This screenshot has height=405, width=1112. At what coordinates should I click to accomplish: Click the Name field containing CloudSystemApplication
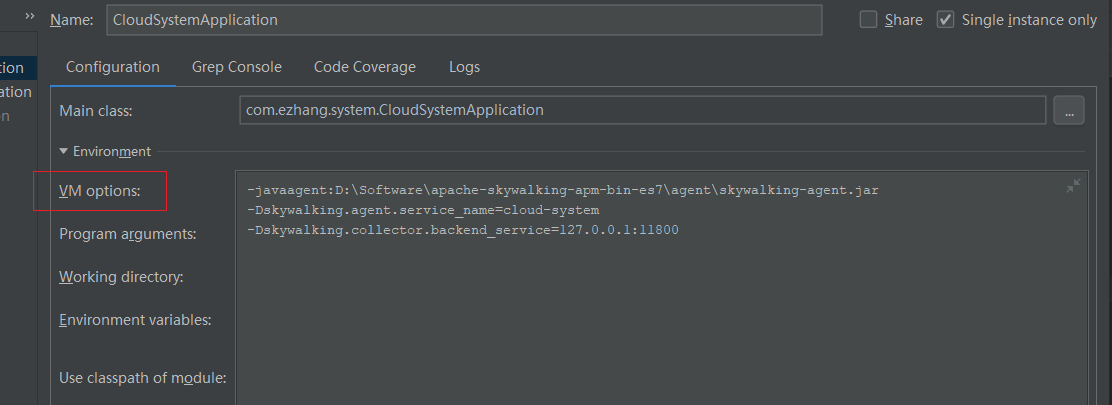pyautogui.click(x=465, y=20)
